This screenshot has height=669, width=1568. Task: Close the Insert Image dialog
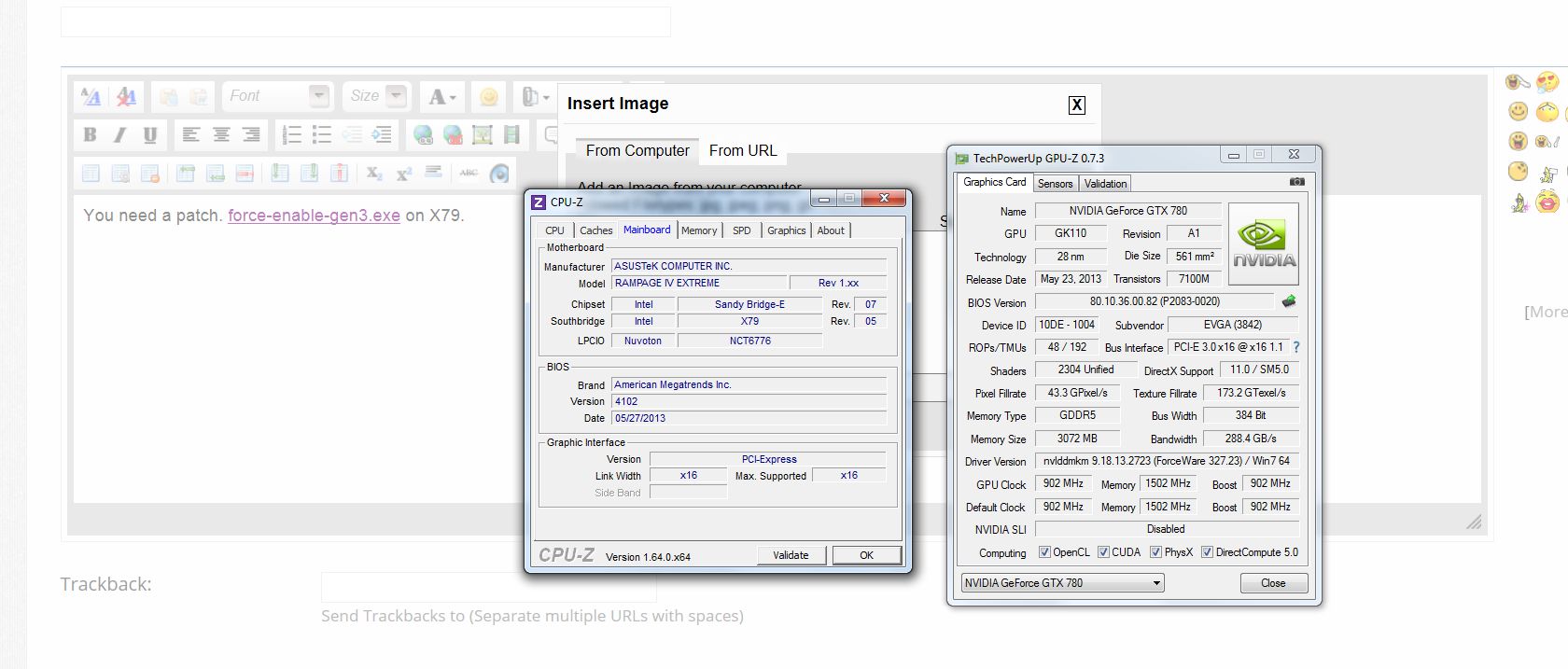pos(1077,105)
